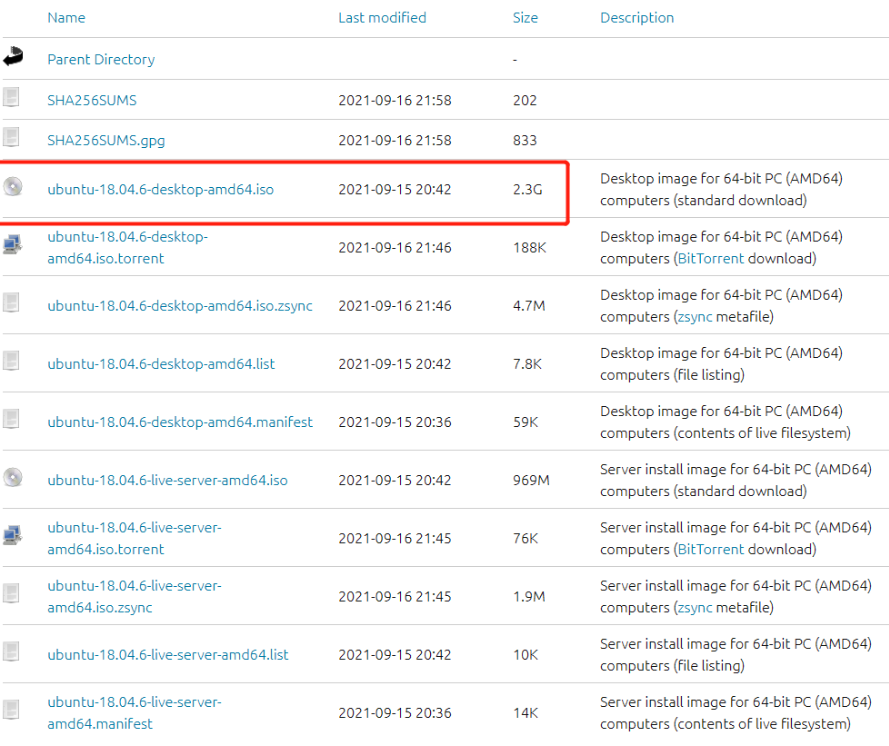Click the 7.8K size value
This screenshot has height=746, width=889.
point(527,364)
